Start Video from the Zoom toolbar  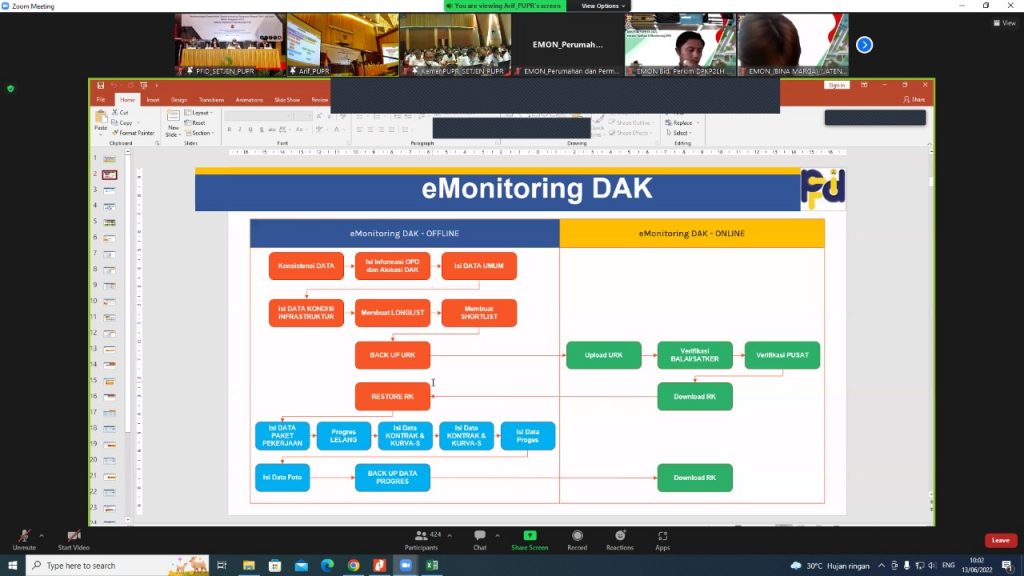coord(73,537)
